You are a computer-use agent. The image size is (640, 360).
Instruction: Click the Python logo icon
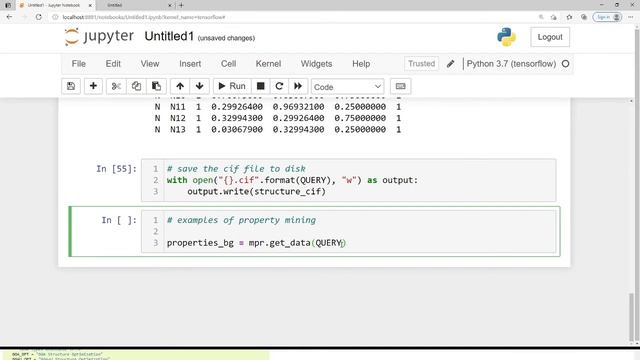pyautogui.click(x=507, y=37)
